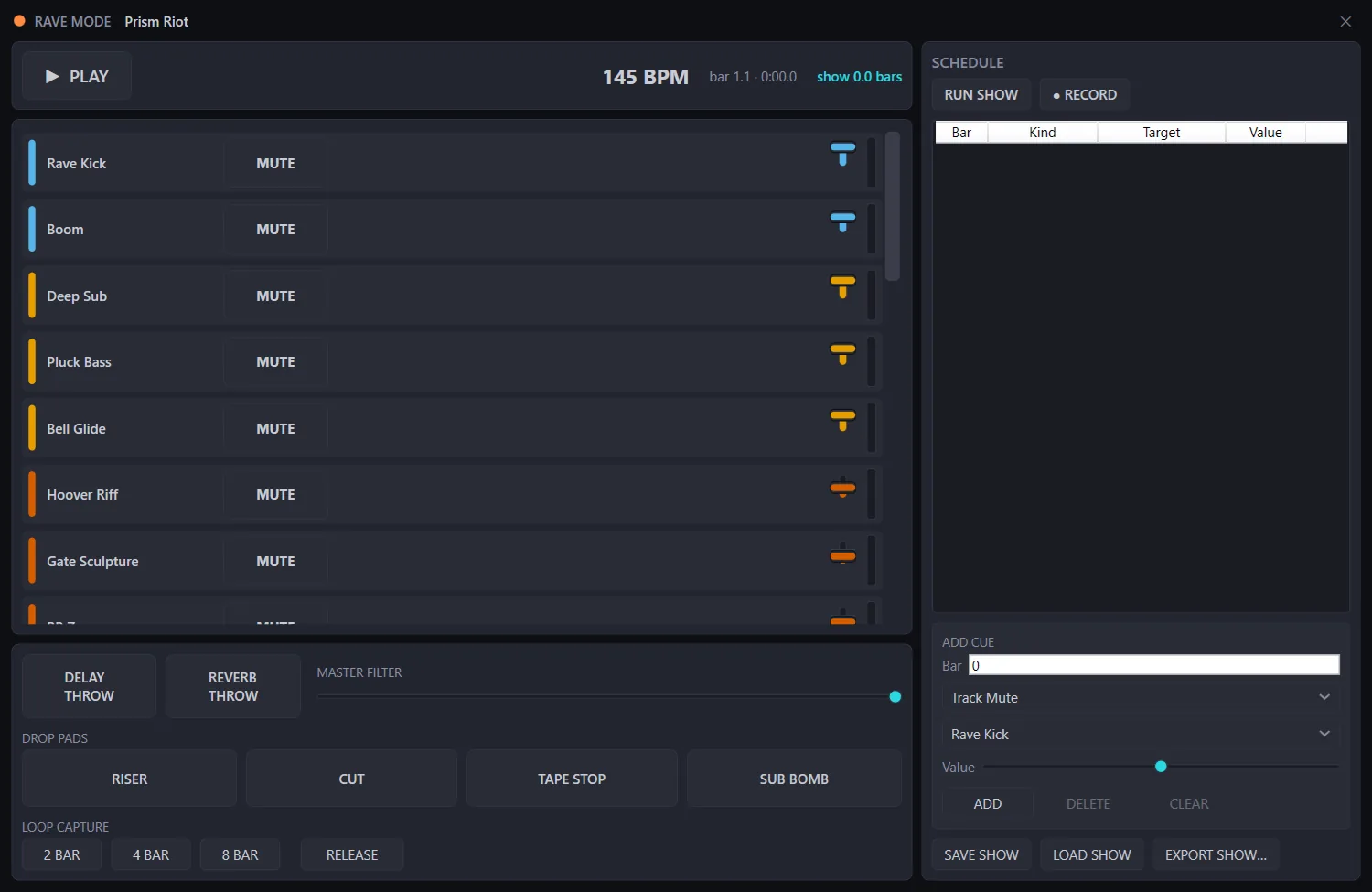Mute the Hoover Riff track
Screen dimensions: 1372x892
coord(275,494)
